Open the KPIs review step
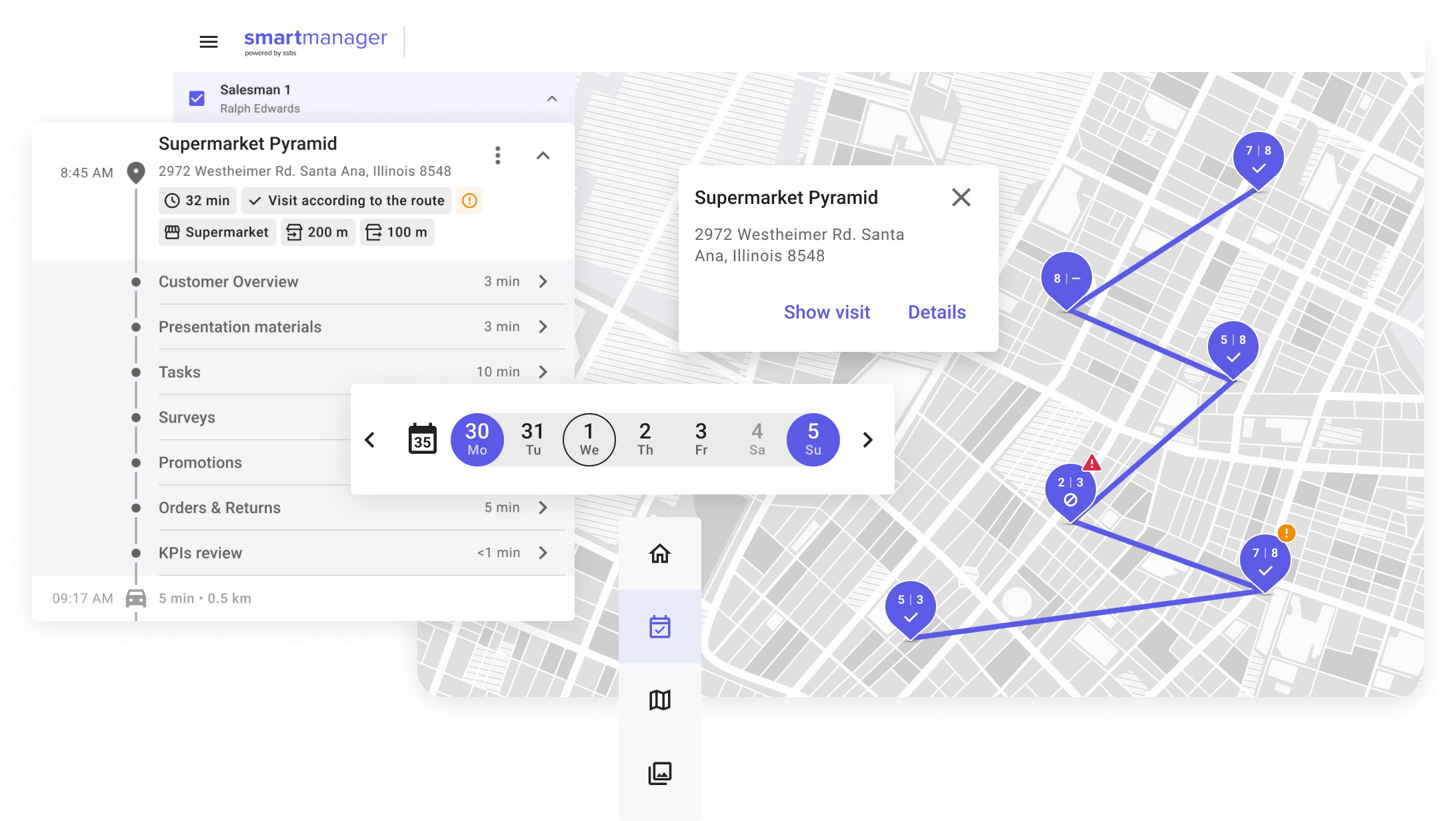Viewport: 1456px width, 821px height. coord(543,553)
